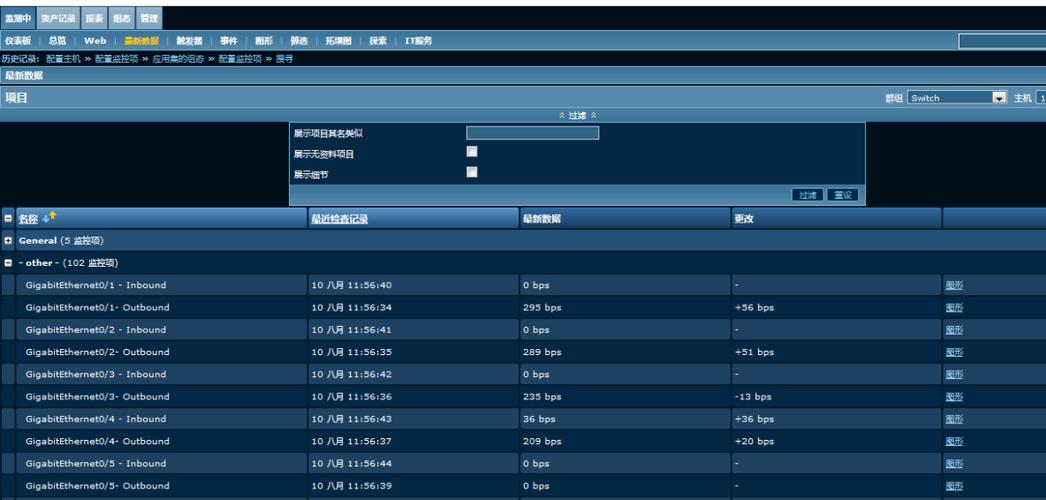Click the 295 bps latest value
1046x500 pixels.
click(x=542, y=307)
